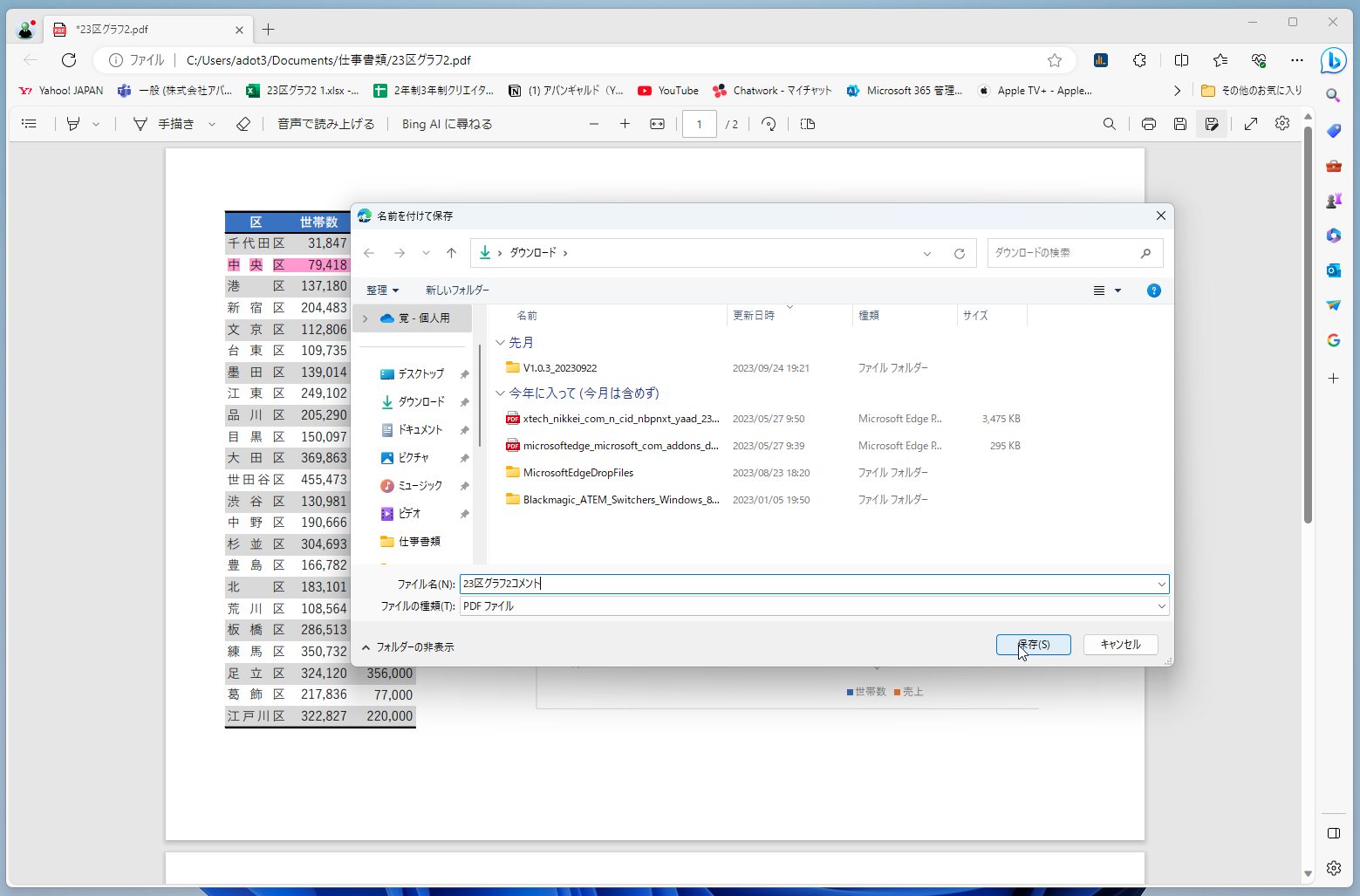Collapse the 今年に入って group

pyautogui.click(x=500, y=393)
